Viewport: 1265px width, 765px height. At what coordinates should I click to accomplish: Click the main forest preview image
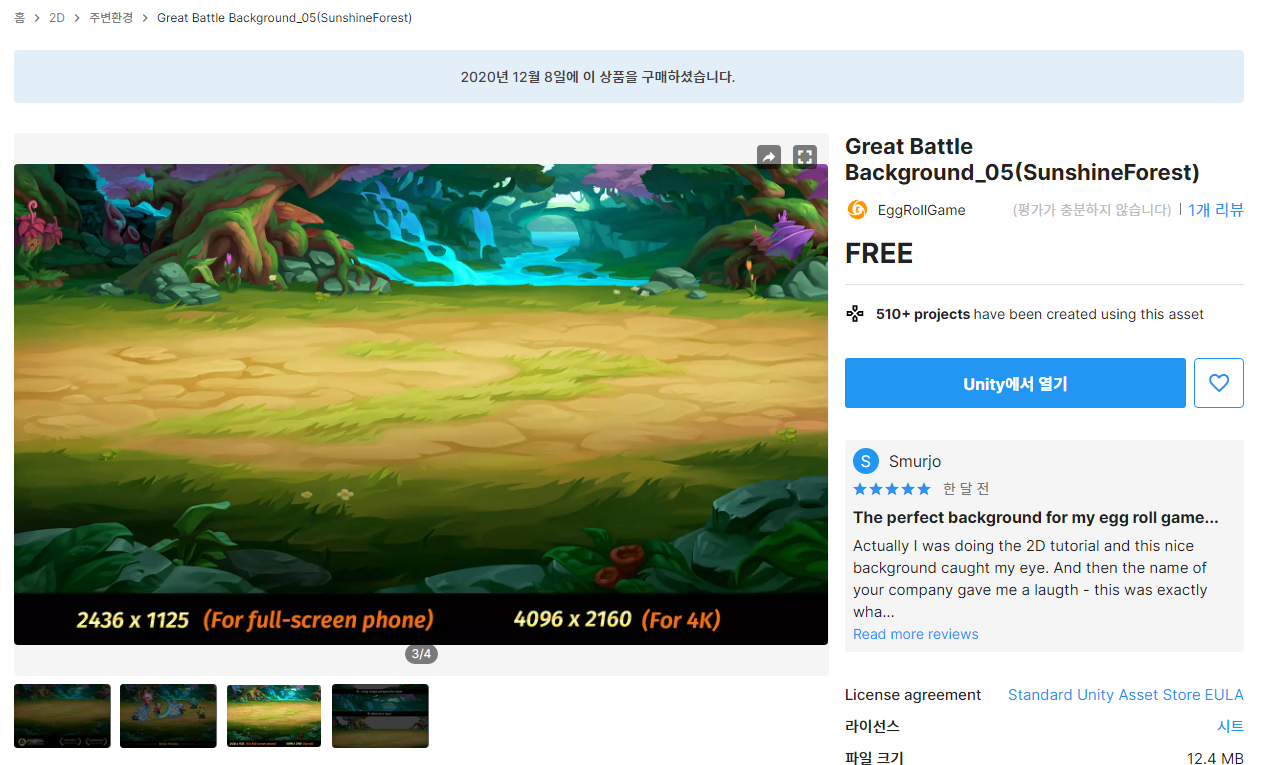tap(421, 404)
